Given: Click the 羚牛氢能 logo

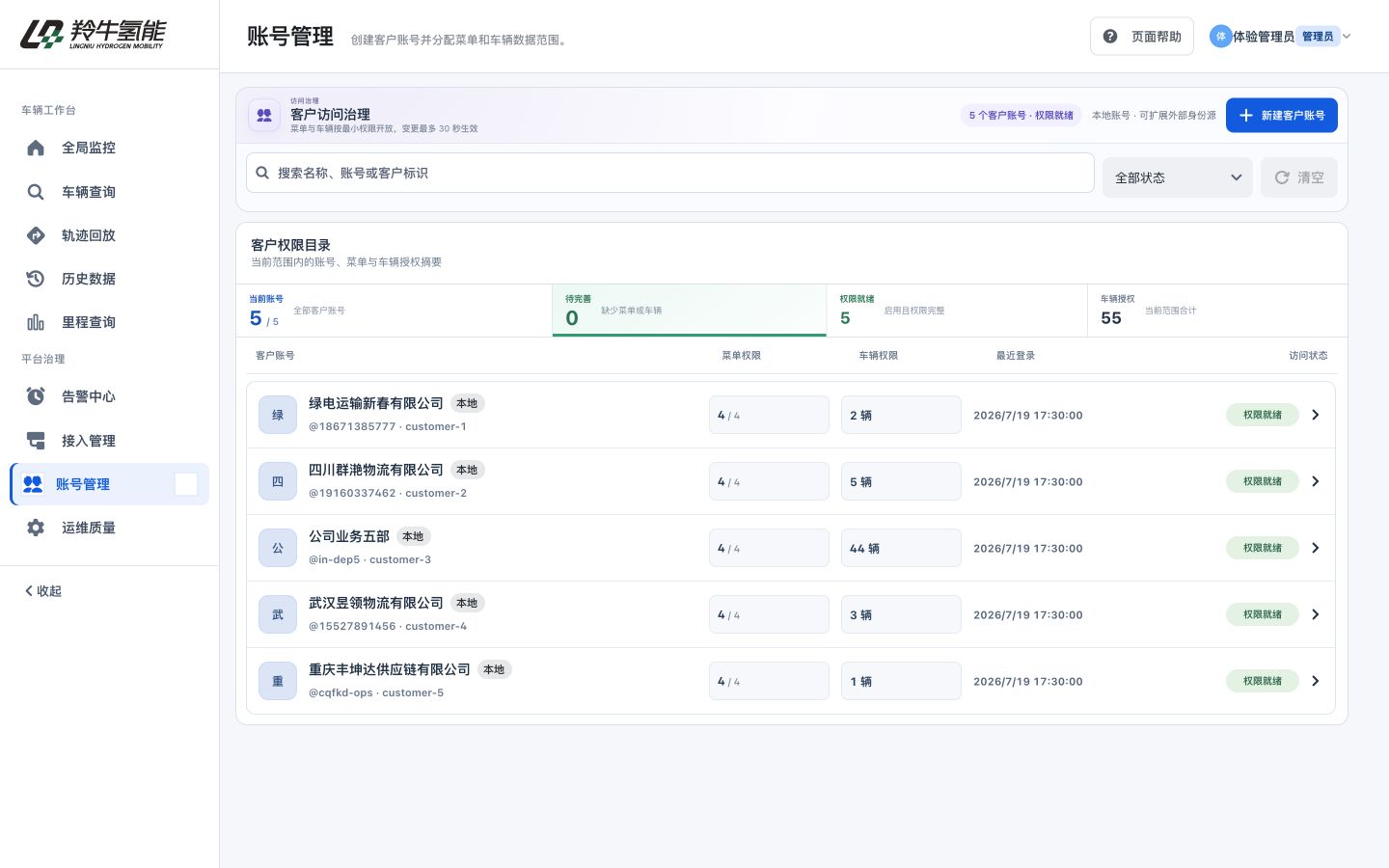Looking at the screenshot, I should 93,34.
